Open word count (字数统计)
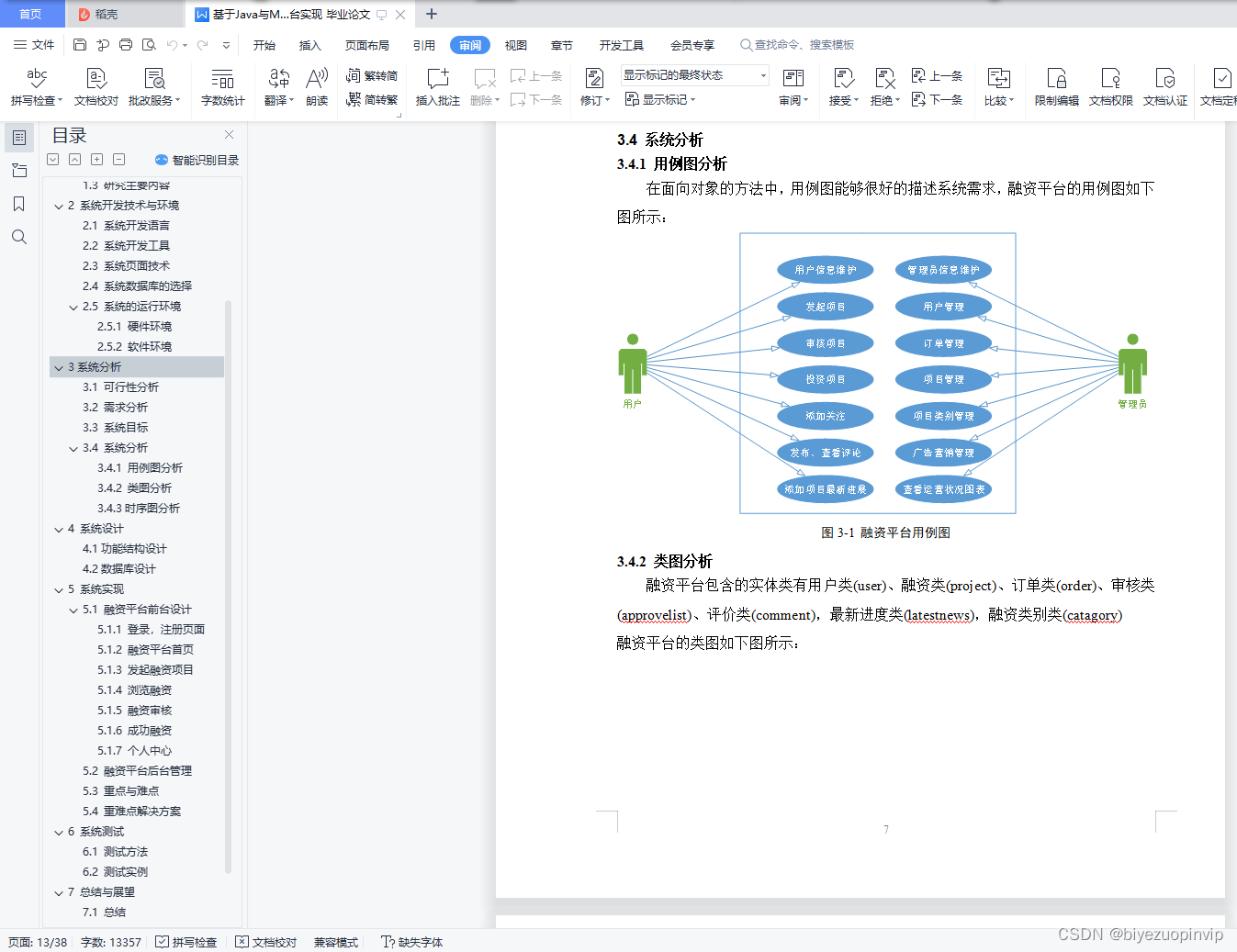Image resolution: width=1237 pixels, height=952 pixels. point(222,87)
